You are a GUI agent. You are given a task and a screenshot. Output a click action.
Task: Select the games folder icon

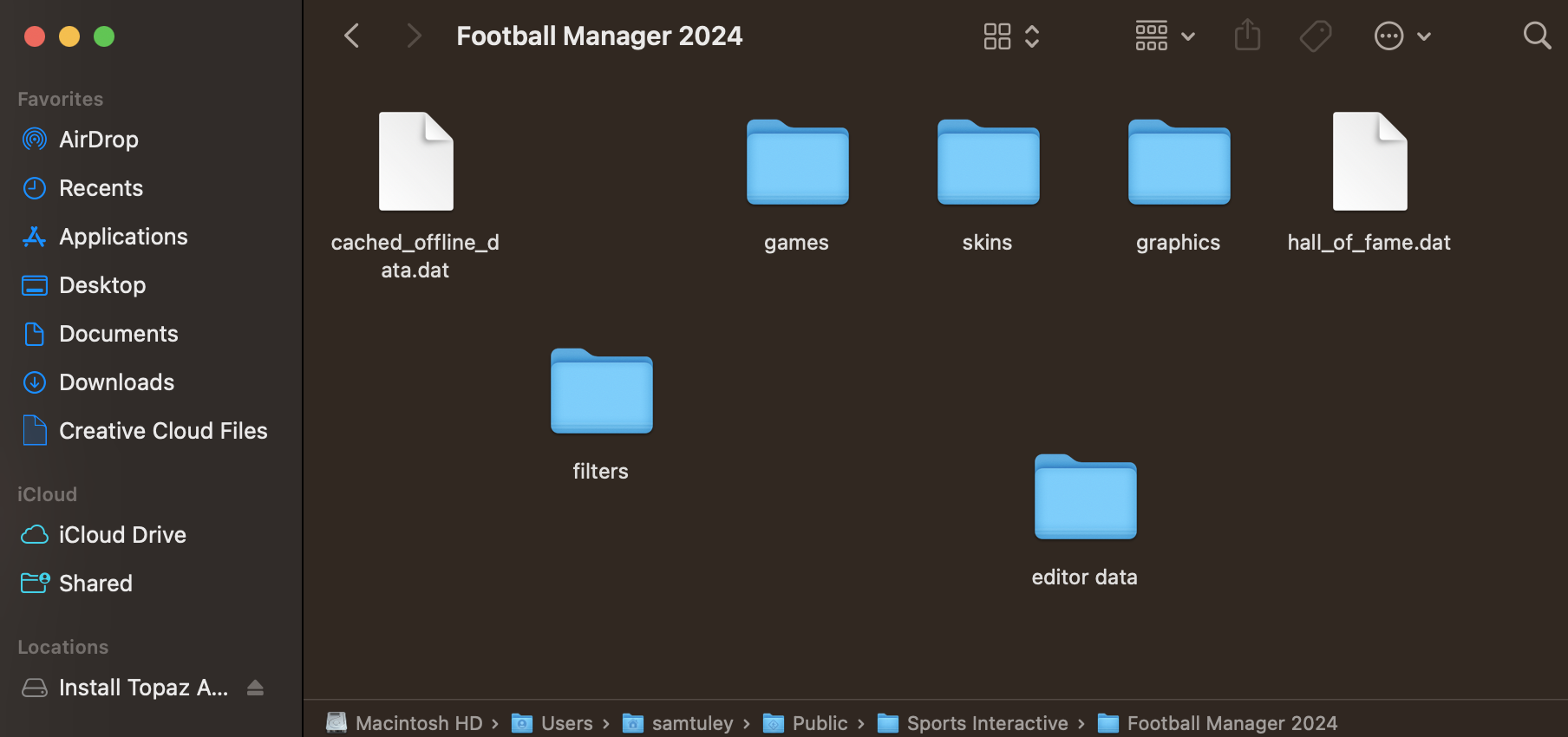tap(798, 162)
